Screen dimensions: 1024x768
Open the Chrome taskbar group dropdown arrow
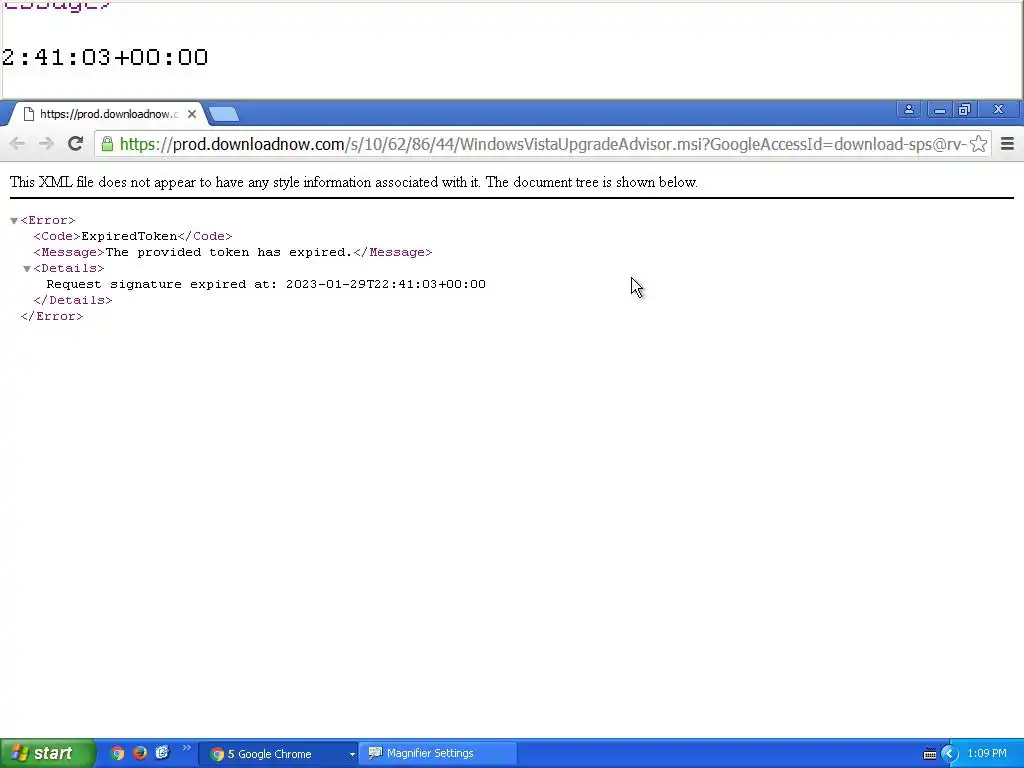[x=352, y=754]
